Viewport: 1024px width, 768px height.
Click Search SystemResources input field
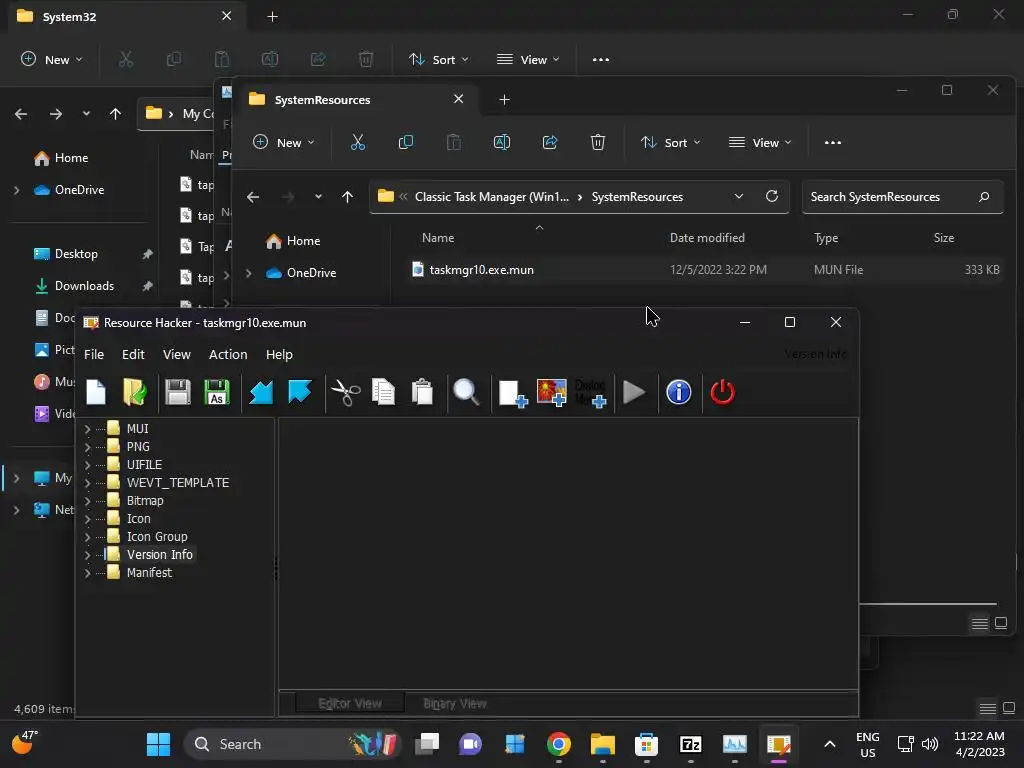point(902,197)
